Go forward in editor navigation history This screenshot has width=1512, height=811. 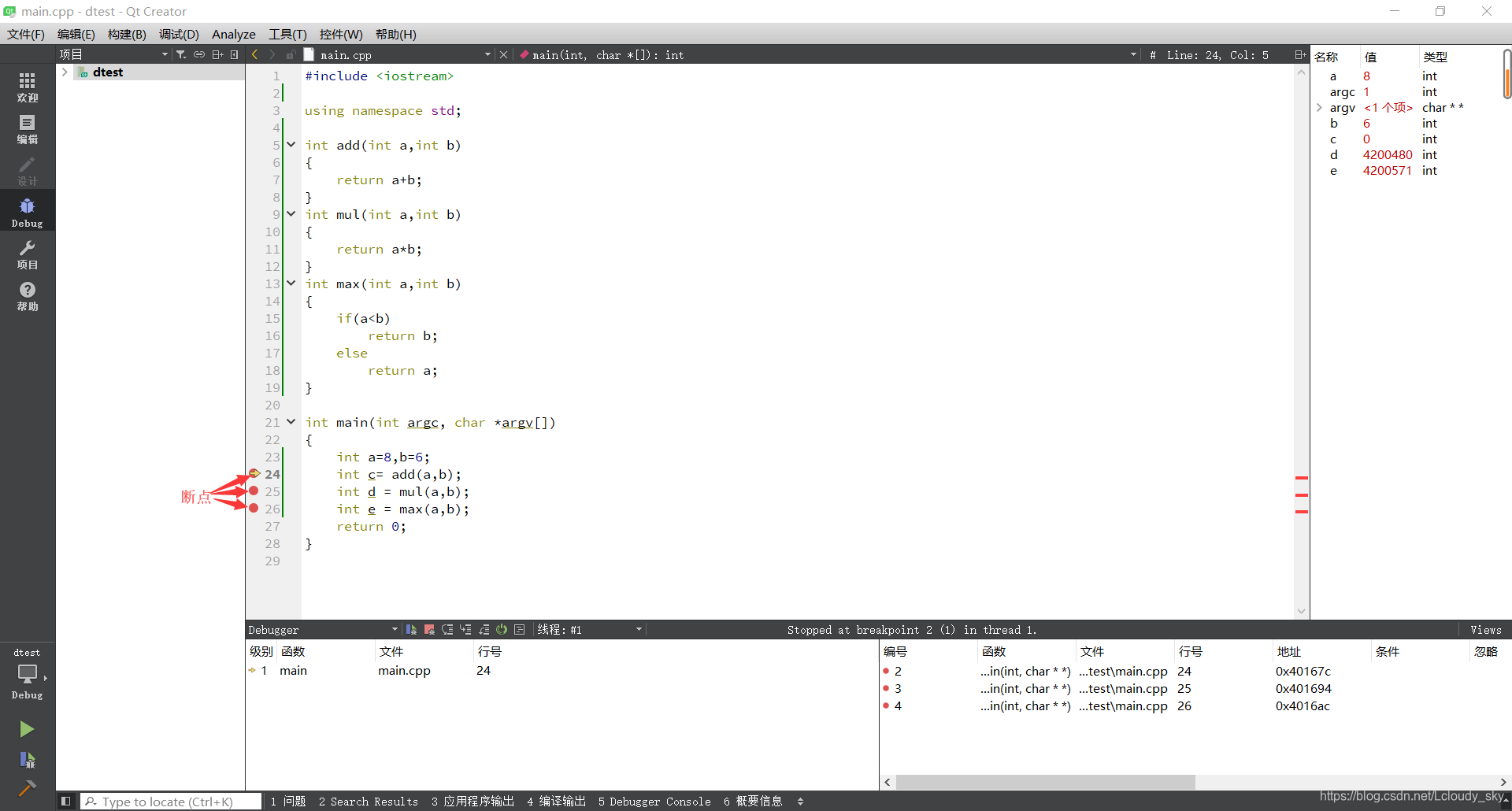click(272, 54)
